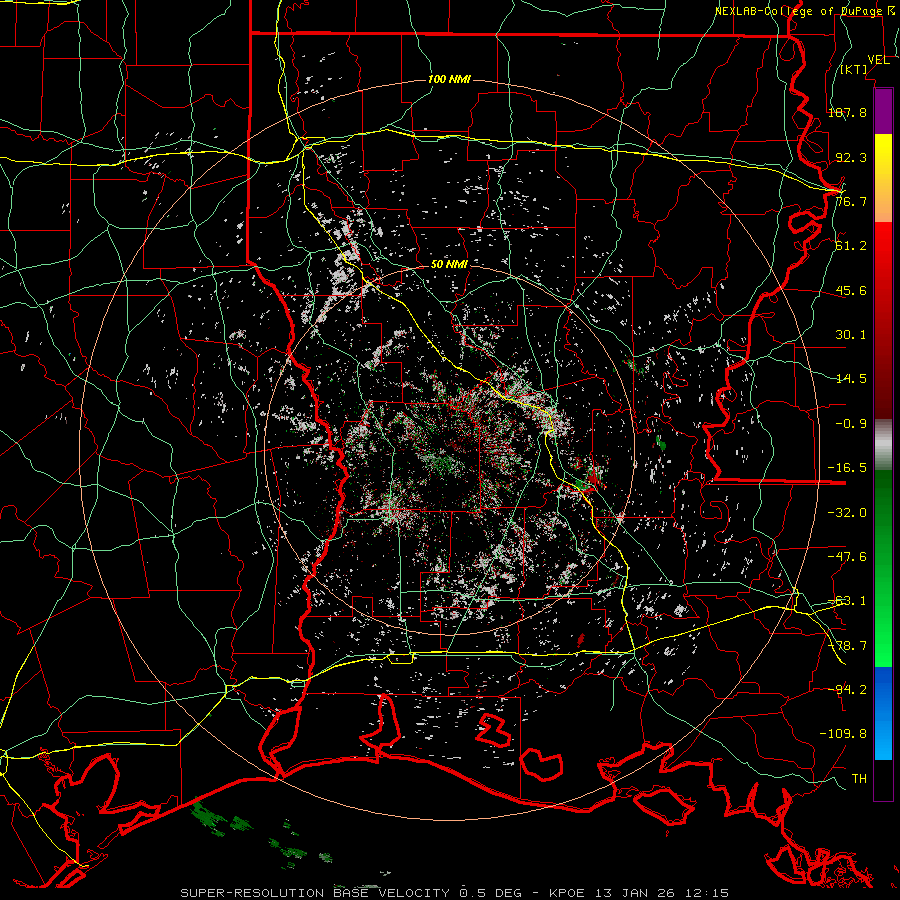Click the TH legend label
This screenshot has width=900, height=900.
[859, 779]
